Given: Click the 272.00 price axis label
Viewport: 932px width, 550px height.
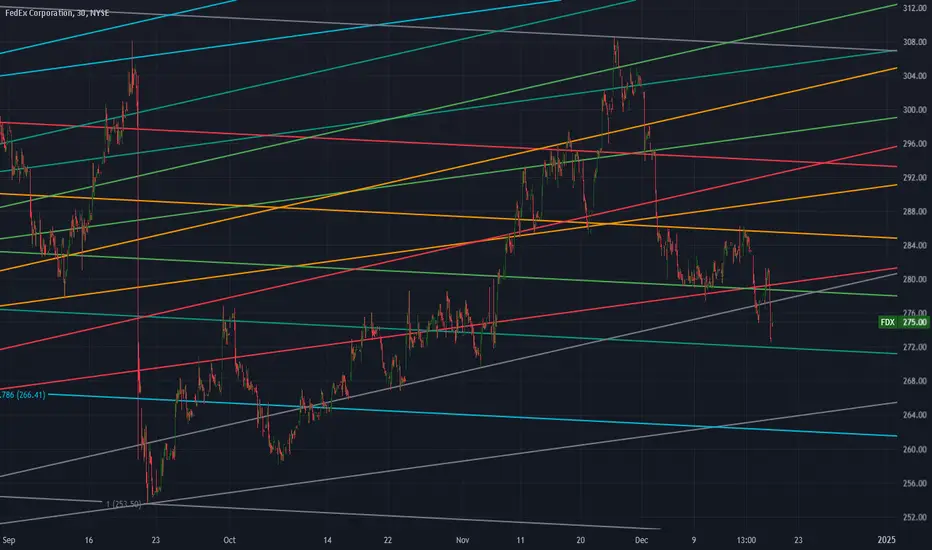Looking at the screenshot, I should (x=915, y=347).
